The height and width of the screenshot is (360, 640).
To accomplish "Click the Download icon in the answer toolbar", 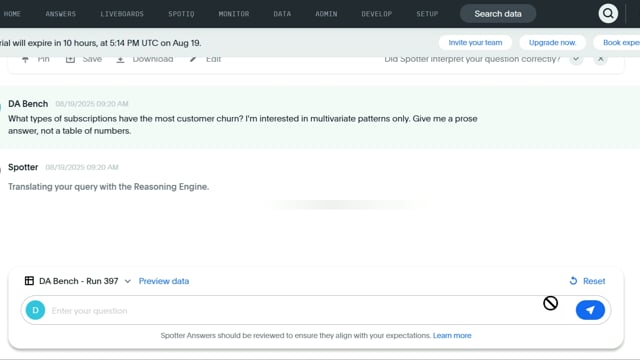I will [x=120, y=60].
